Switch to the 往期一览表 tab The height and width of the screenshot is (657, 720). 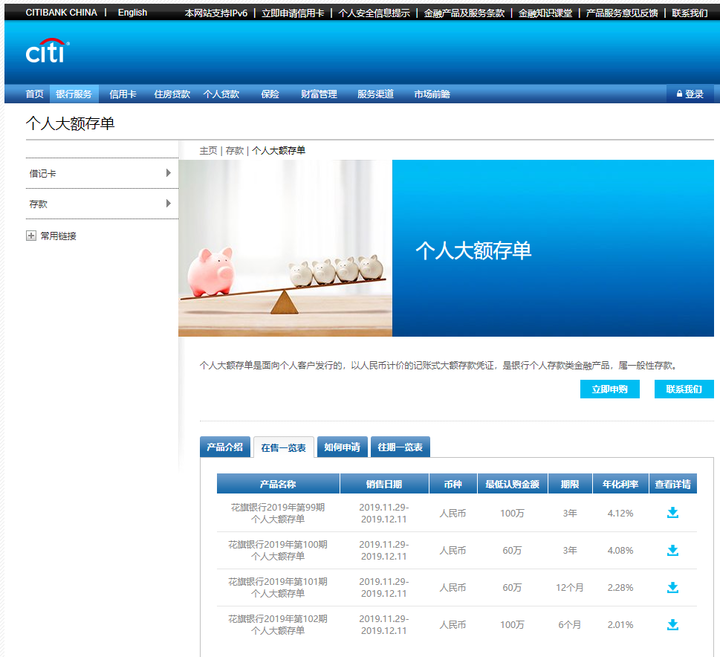pyautogui.click(x=400, y=447)
